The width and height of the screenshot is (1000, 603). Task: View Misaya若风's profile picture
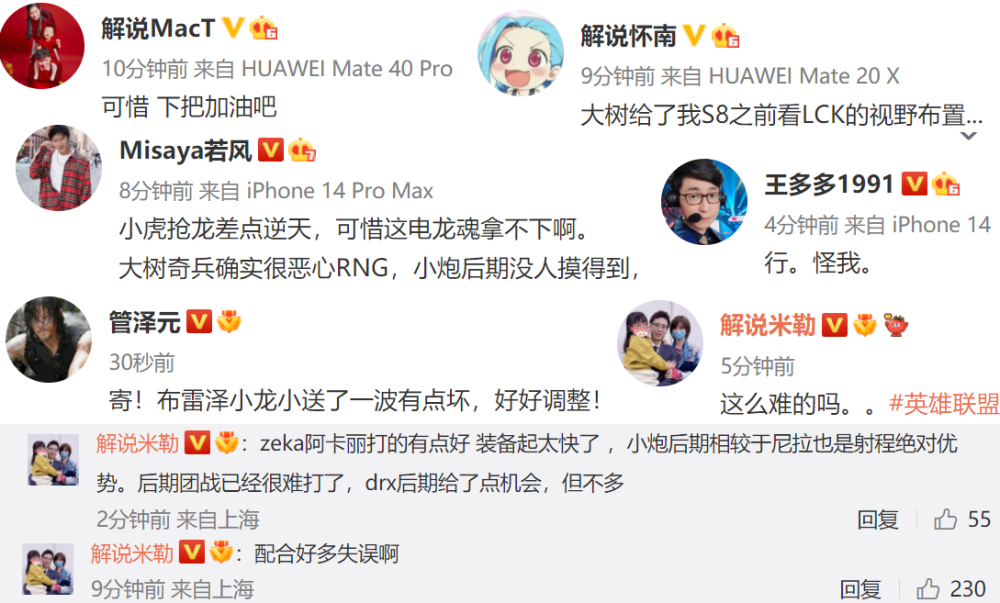click(x=59, y=168)
